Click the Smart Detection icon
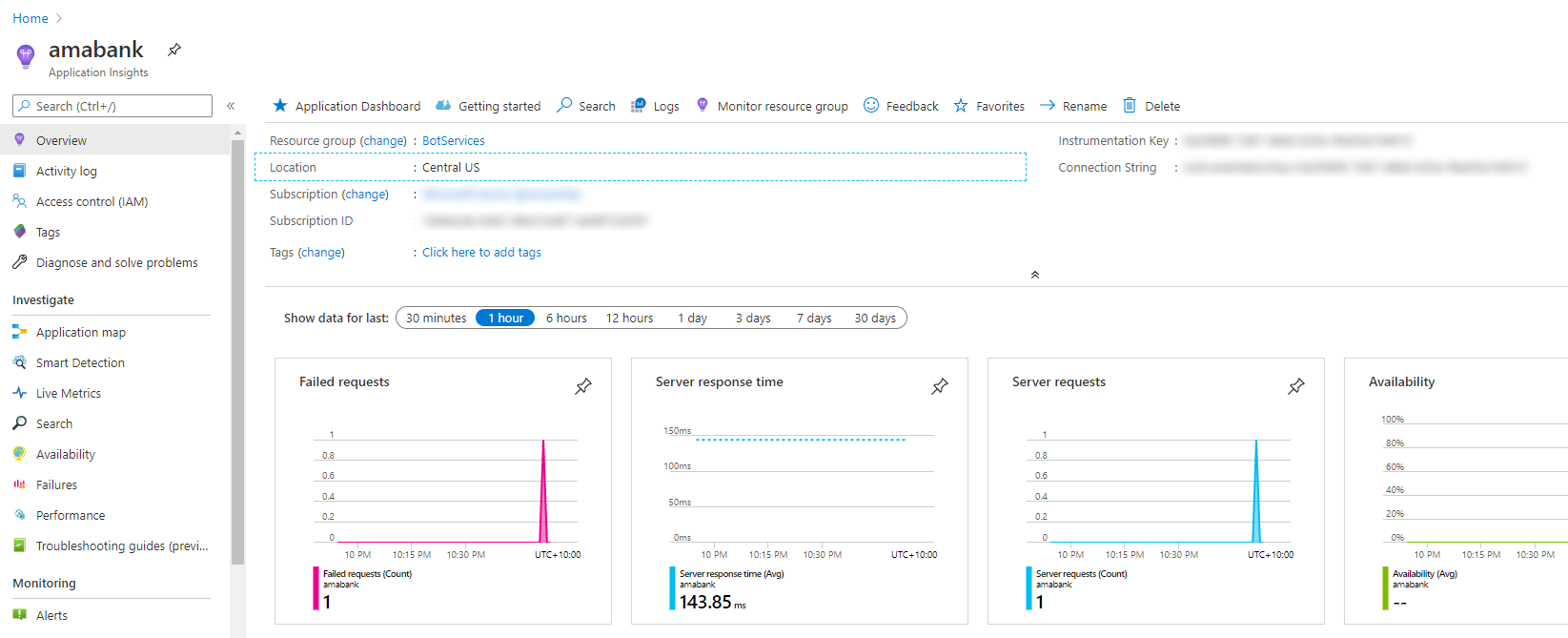This screenshot has height=638, width=1568. (19, 362)
